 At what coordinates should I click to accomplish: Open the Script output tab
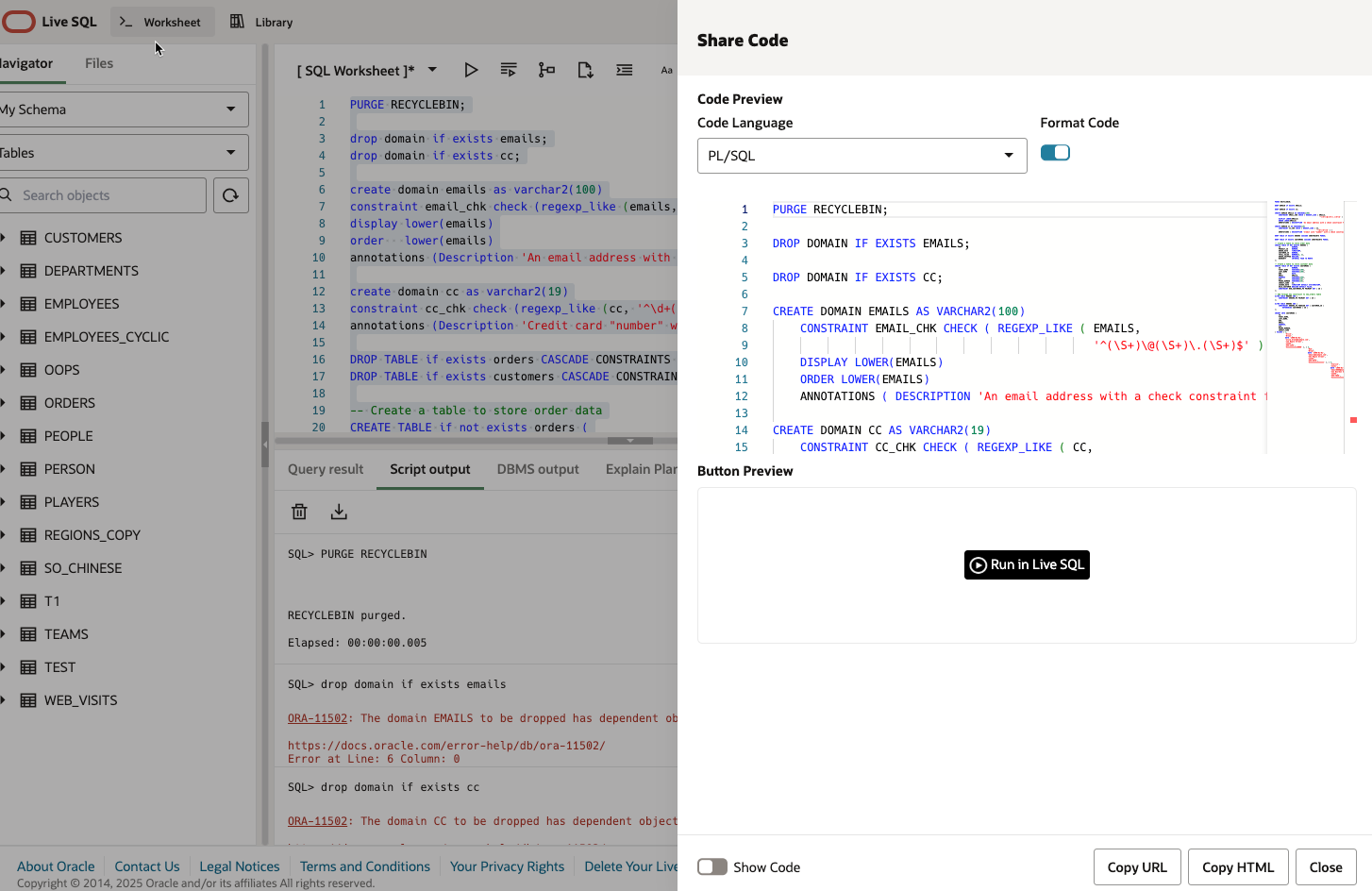pos(430,469)
